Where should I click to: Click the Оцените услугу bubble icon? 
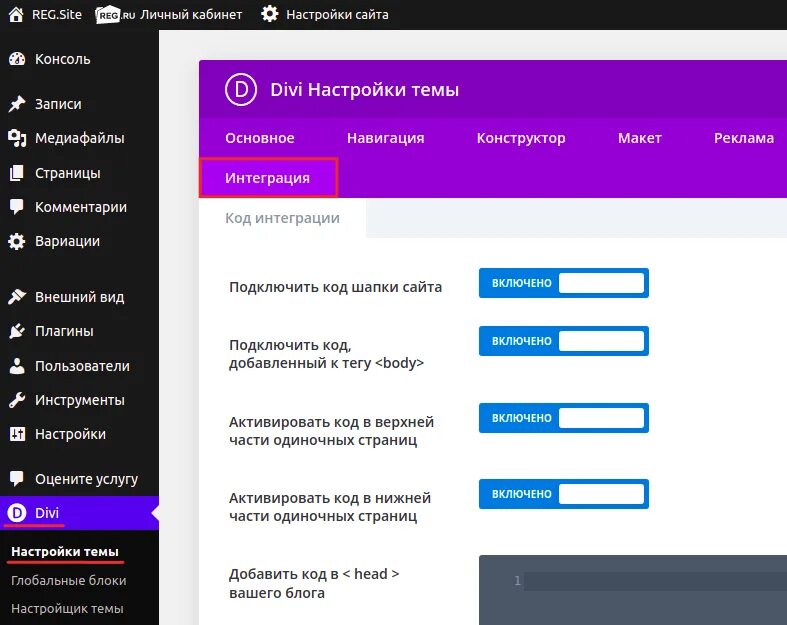(x=17, y=478)
